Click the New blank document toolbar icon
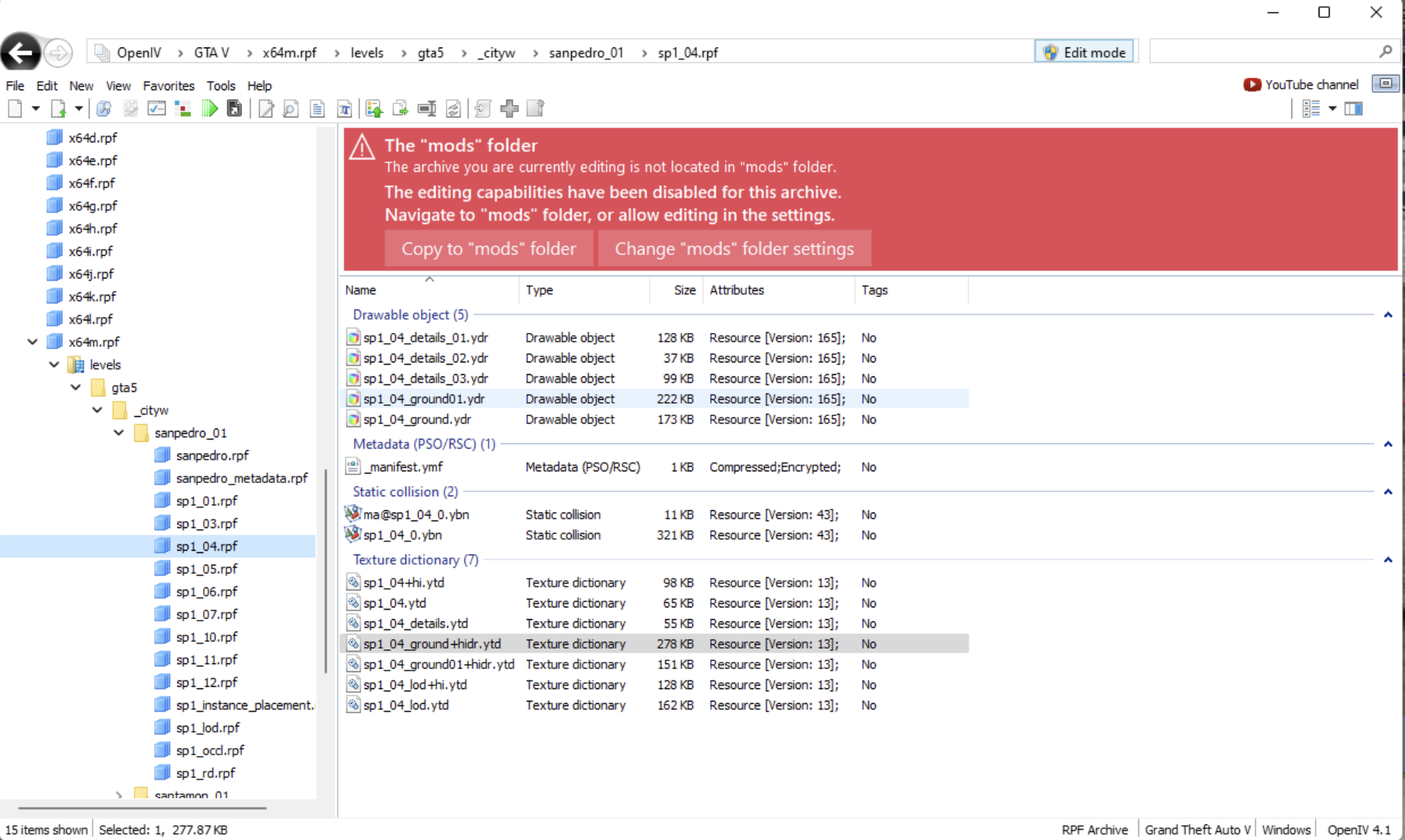1405x840 pixels. coord(15,109)
